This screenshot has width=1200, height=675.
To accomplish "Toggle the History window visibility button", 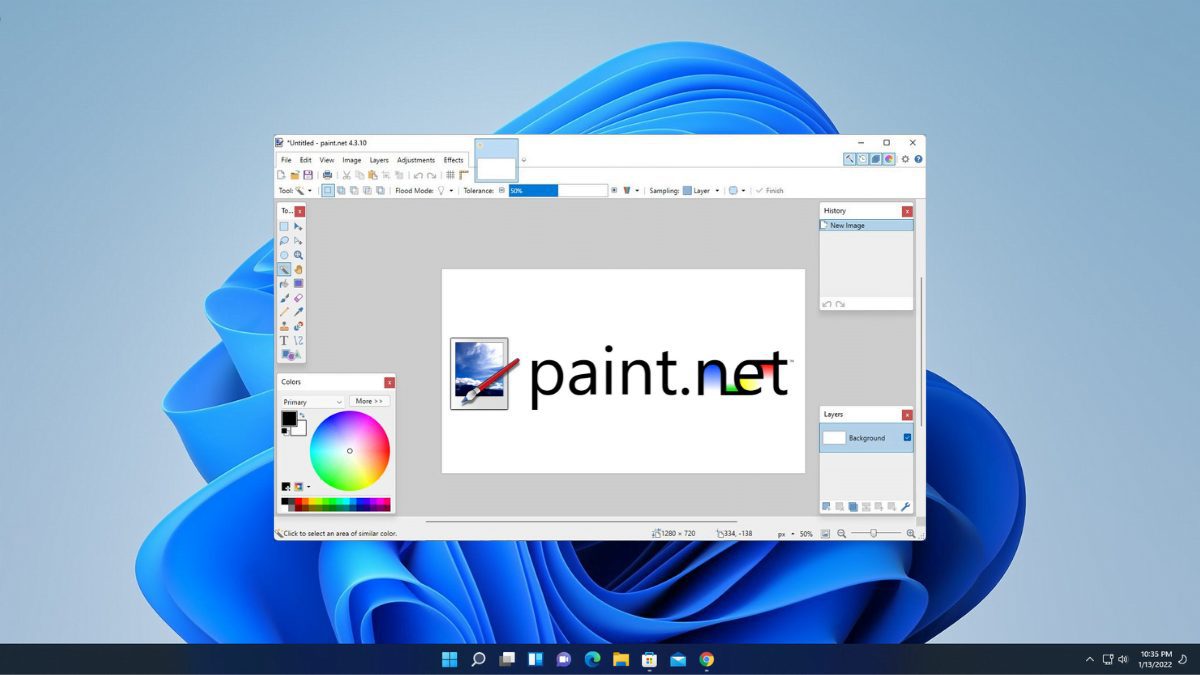I will pos(862,159).
